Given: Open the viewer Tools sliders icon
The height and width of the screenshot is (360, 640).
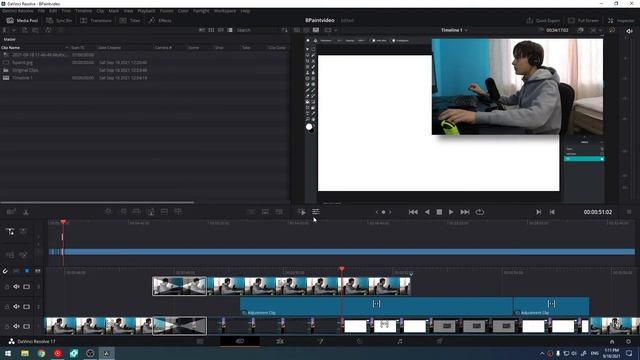Looking at the screenshot, I should [316, 212].
